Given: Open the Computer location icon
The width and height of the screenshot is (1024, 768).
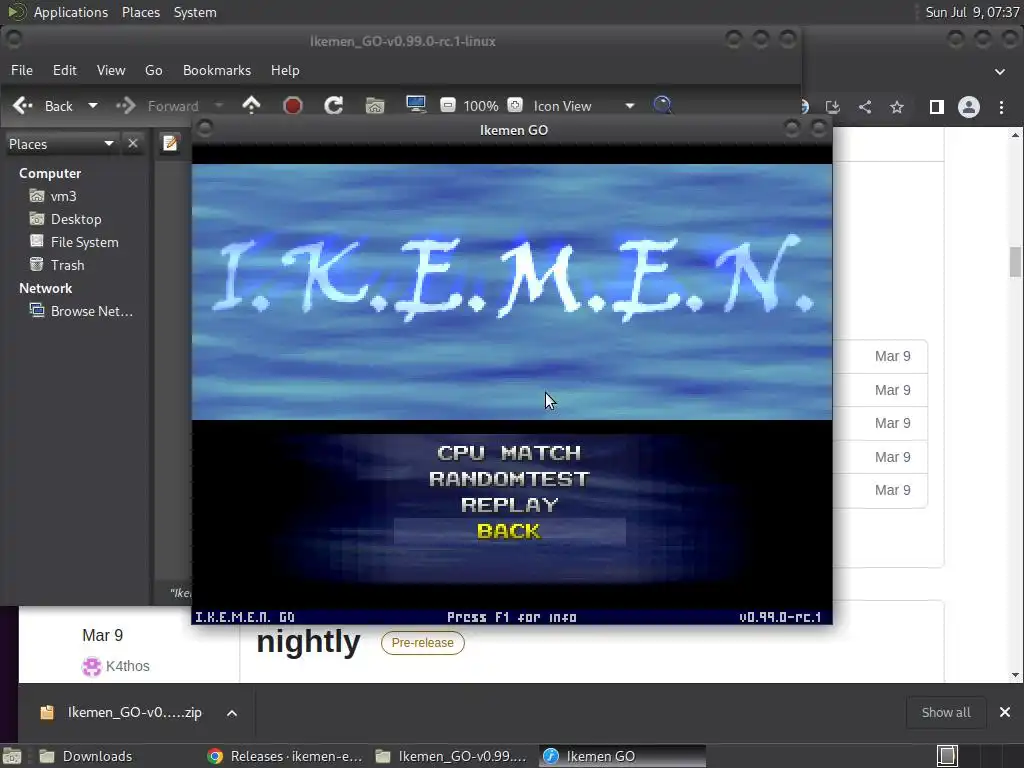Looking at the screenshot, I should [x=416, y=105].
